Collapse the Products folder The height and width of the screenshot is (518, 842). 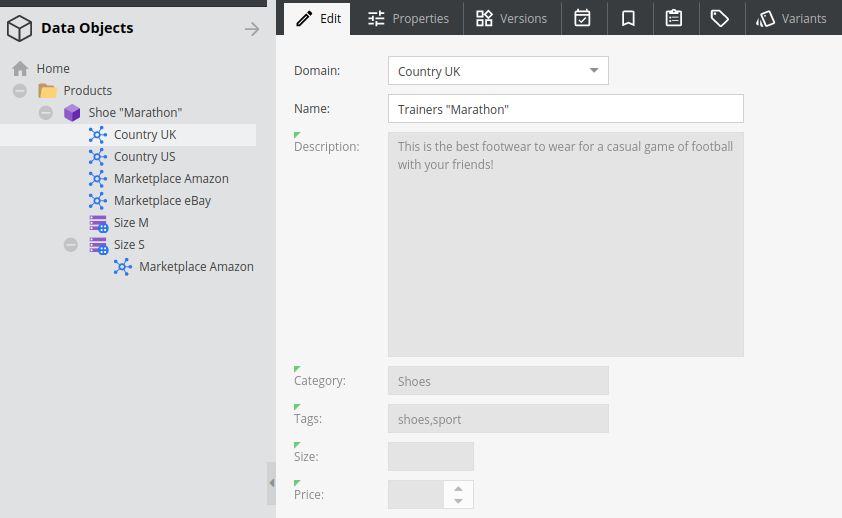click(x=20, y=91)
